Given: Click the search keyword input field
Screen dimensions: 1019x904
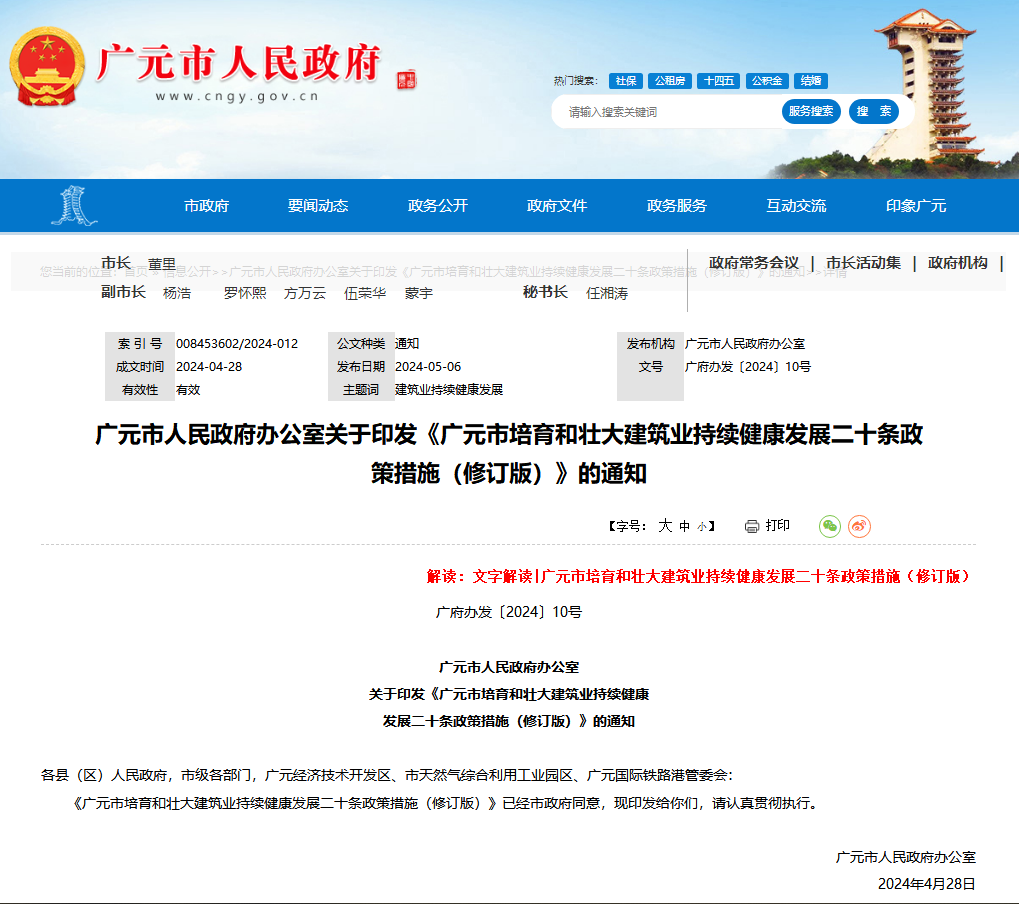Looking at the screenshot, I should coord(665,112).
